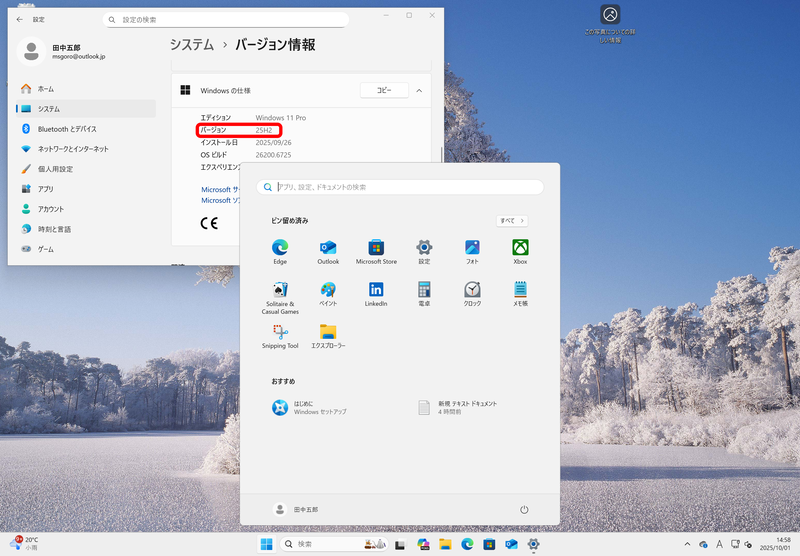Viewport: 800px width, 556px height.
Task: Expand hidden system tray icons chevron
Action: (x=687, y=544)
